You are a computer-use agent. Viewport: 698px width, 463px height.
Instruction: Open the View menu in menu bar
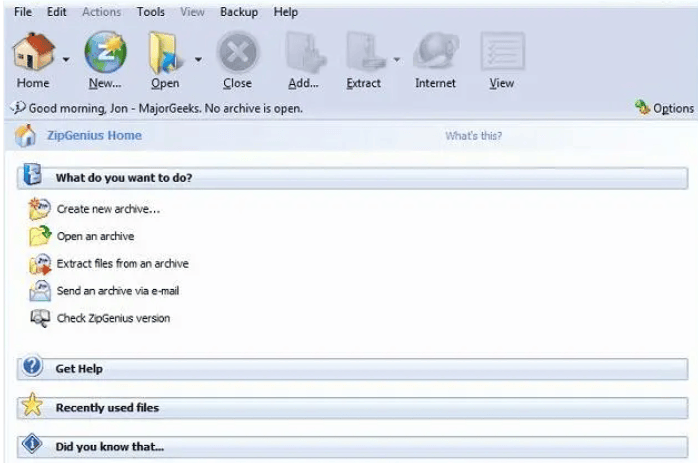click(x=192, y=12)
